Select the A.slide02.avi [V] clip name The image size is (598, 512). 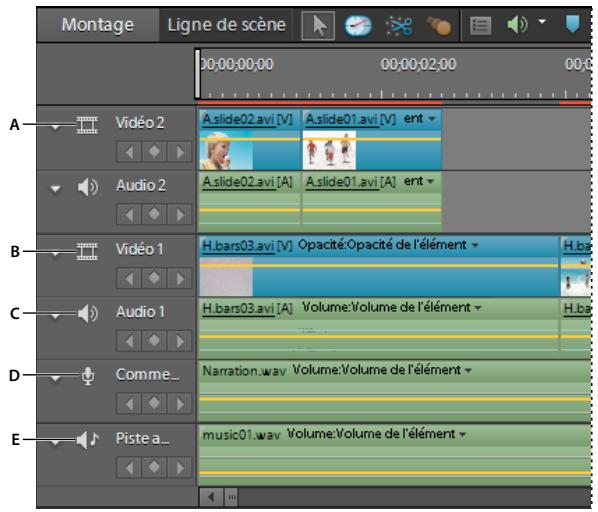(x=247, y=120)
